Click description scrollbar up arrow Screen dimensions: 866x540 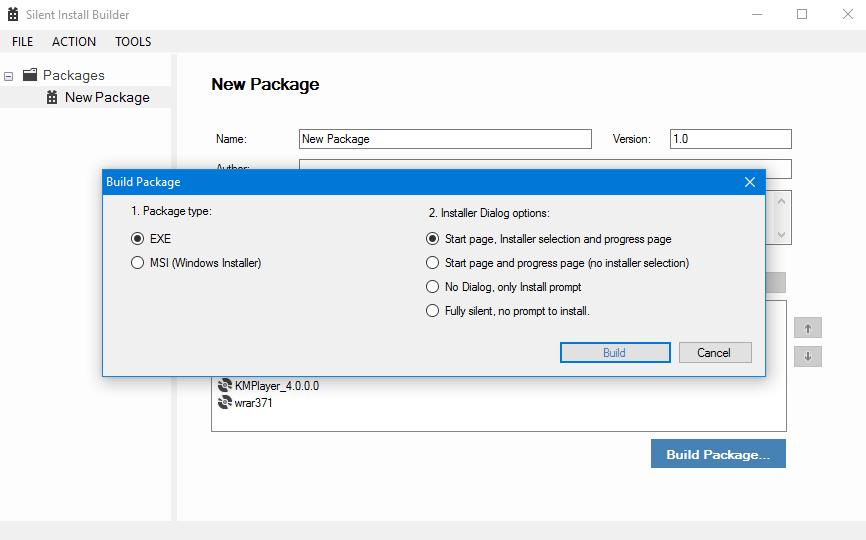tap(781, 201)
